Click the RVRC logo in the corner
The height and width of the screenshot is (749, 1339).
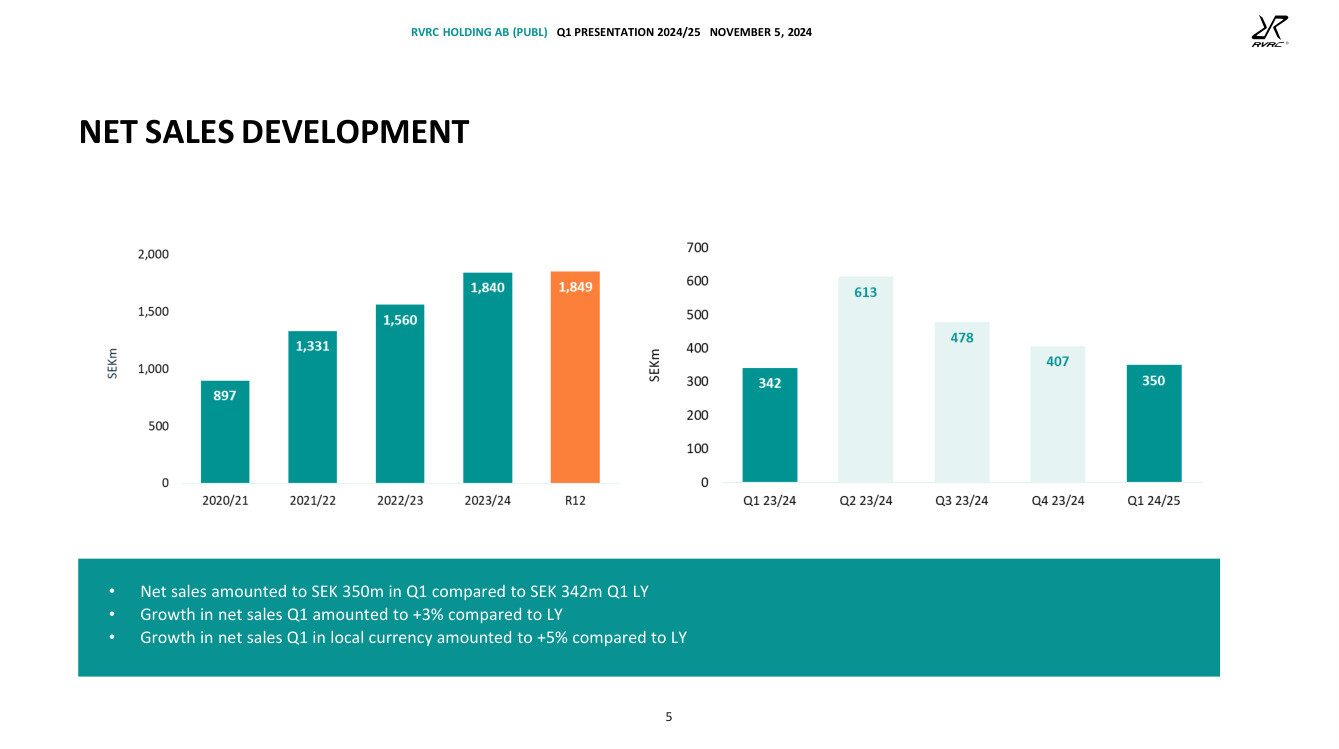coord(1268,31)
